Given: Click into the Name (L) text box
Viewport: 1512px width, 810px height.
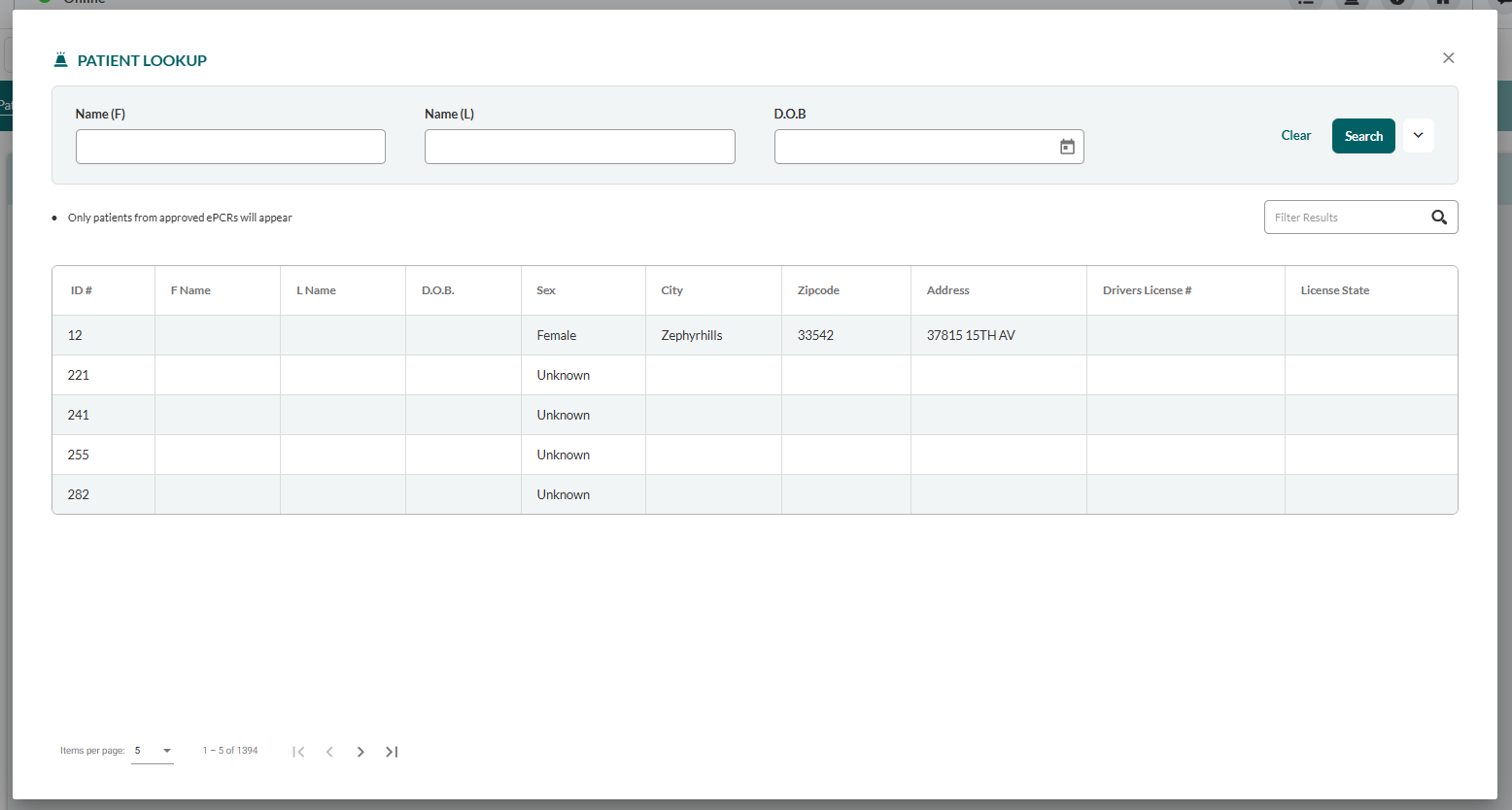Looking at the screenshot, I should tap(579, 147).
